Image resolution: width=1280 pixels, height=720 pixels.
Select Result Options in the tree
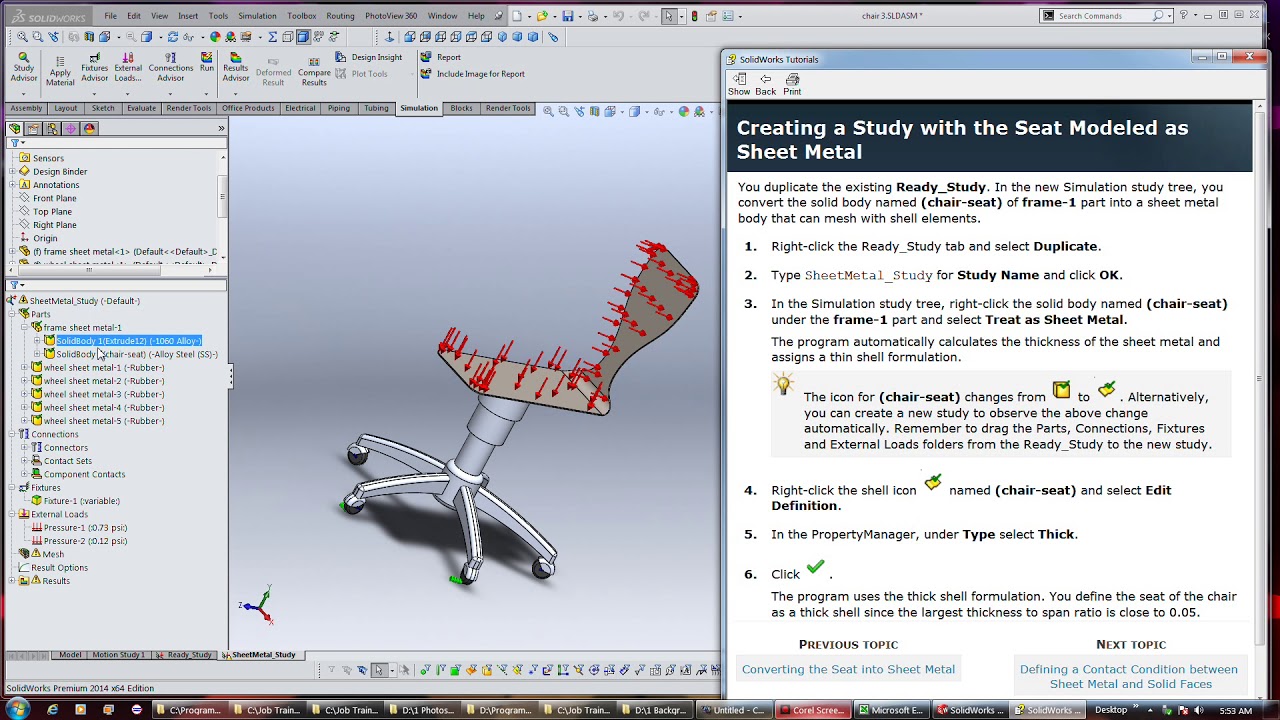(59, 567)
